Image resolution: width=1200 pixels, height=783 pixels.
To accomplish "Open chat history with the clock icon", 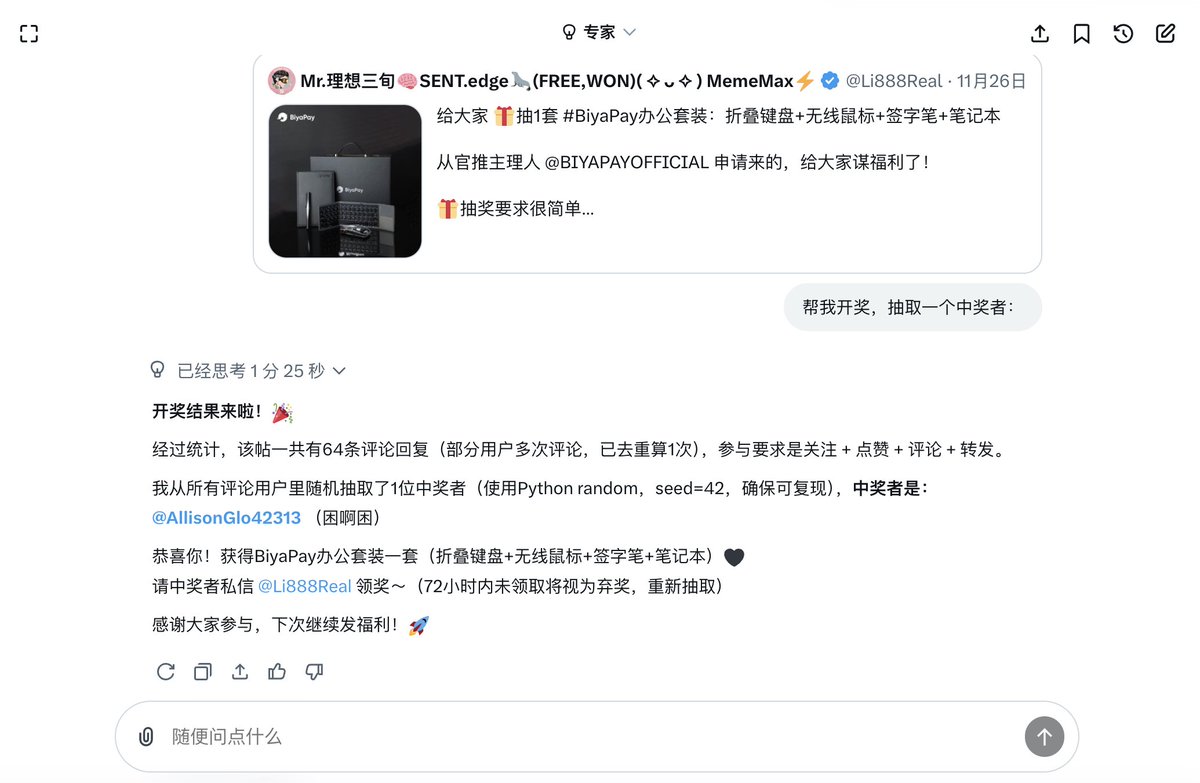I will click(1124, 33).
